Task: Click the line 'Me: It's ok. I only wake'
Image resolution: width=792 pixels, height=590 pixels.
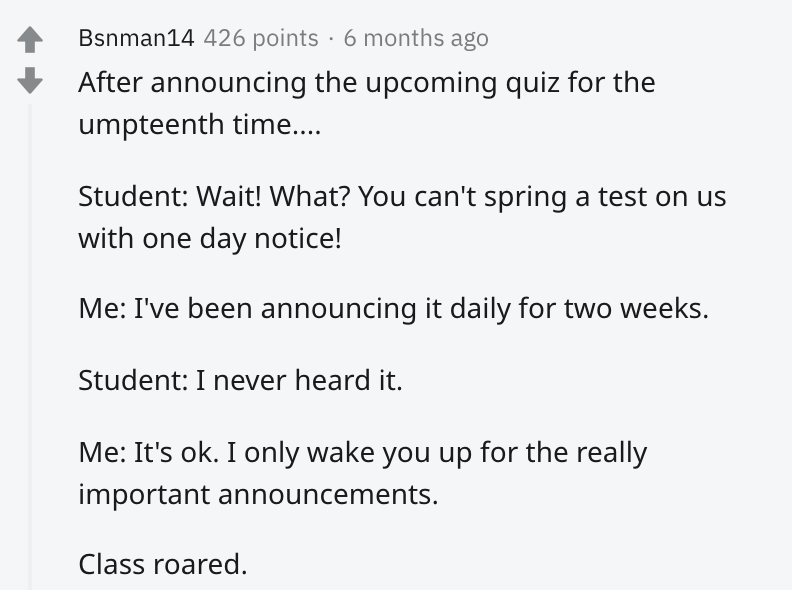Action: point(363,452)
